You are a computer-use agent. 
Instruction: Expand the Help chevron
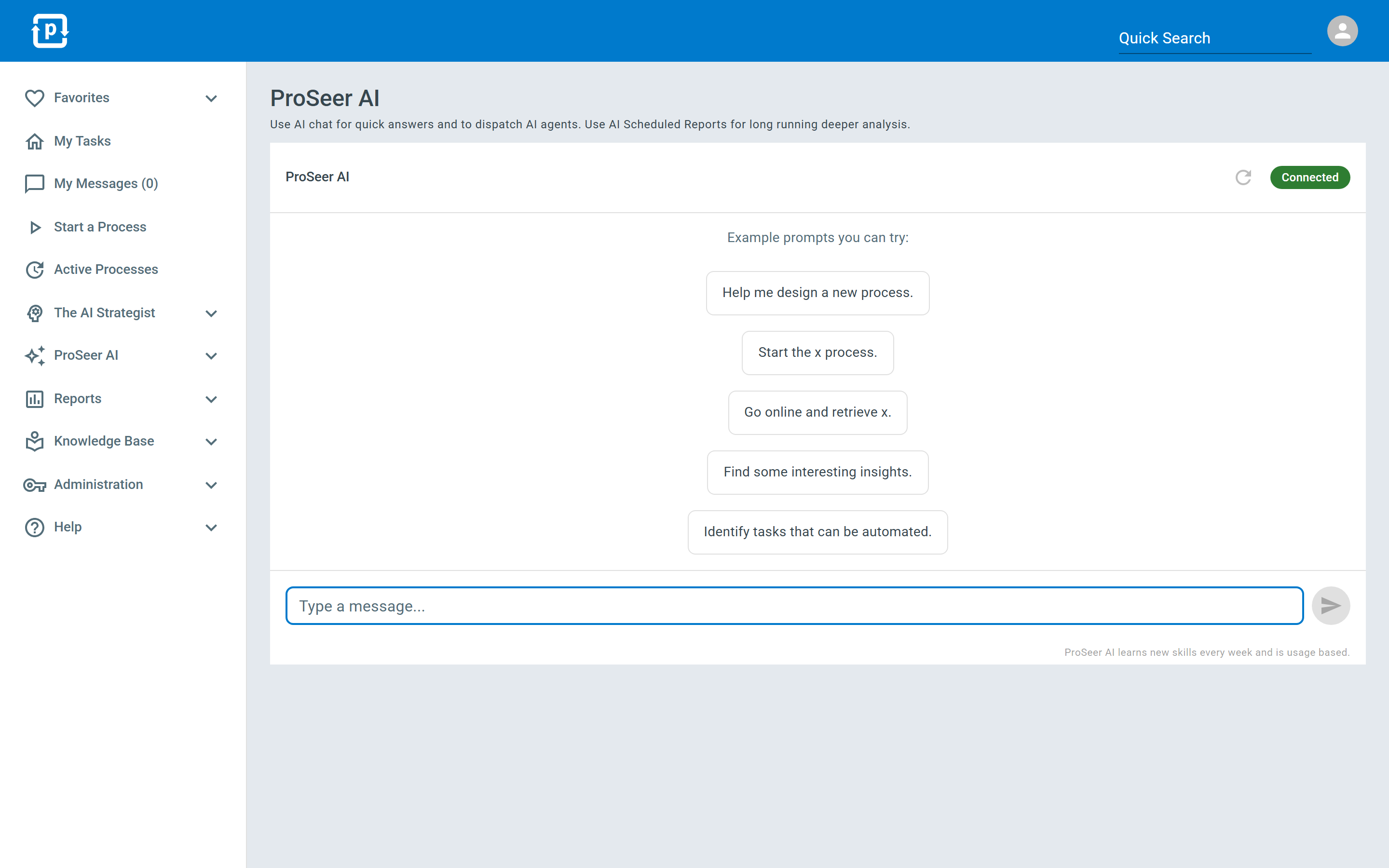[211, 528]
